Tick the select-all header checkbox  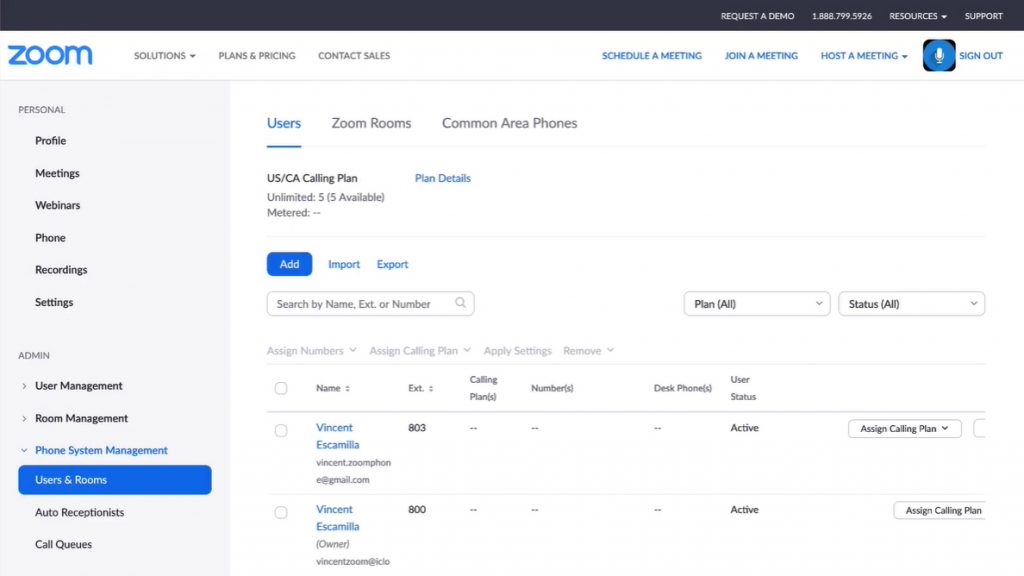click(281, 388)
